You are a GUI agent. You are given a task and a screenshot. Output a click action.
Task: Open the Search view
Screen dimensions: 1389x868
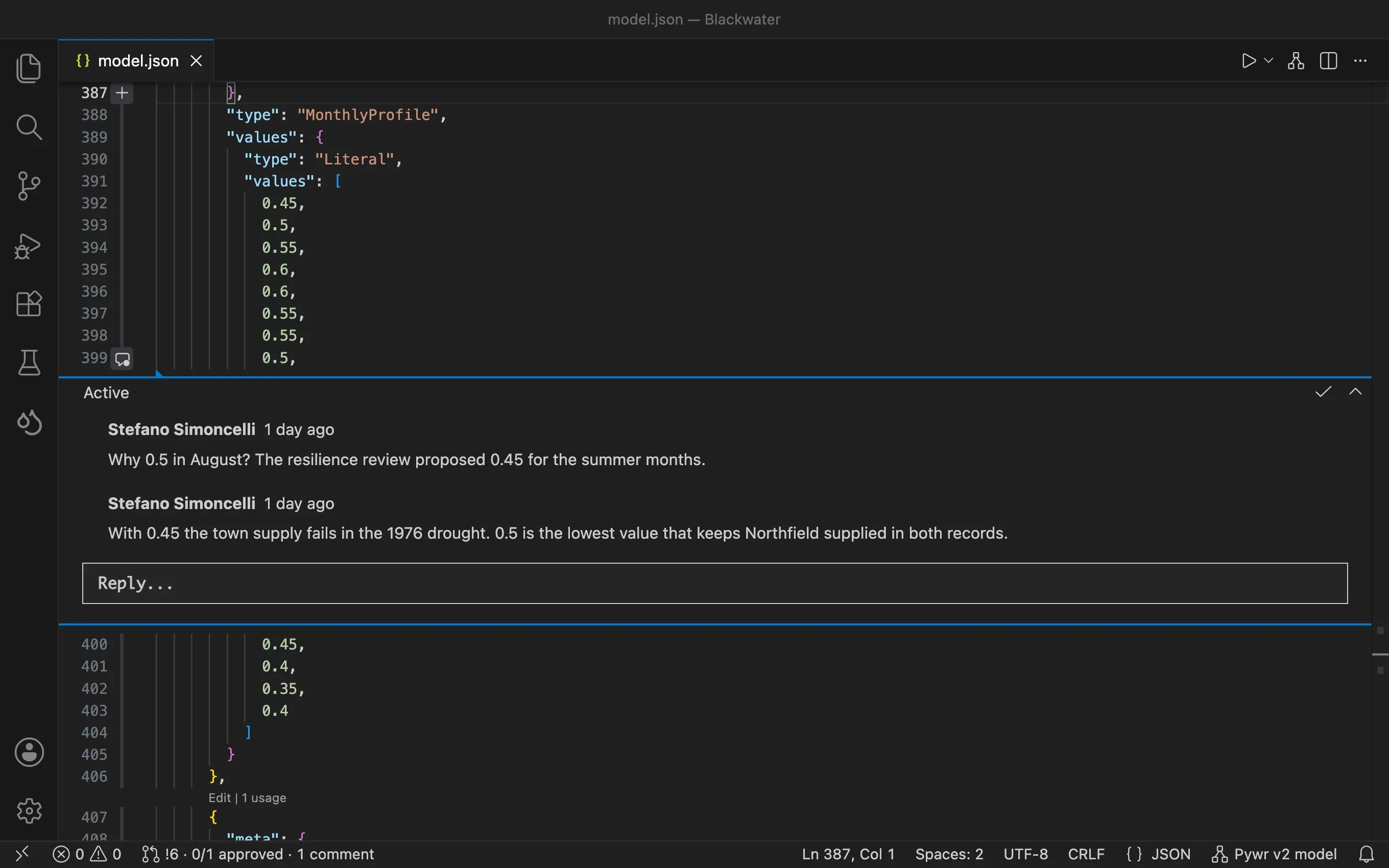point(29,127)
